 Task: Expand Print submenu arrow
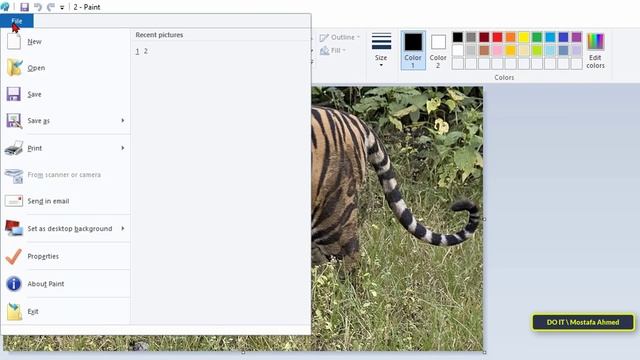point(122,148)
